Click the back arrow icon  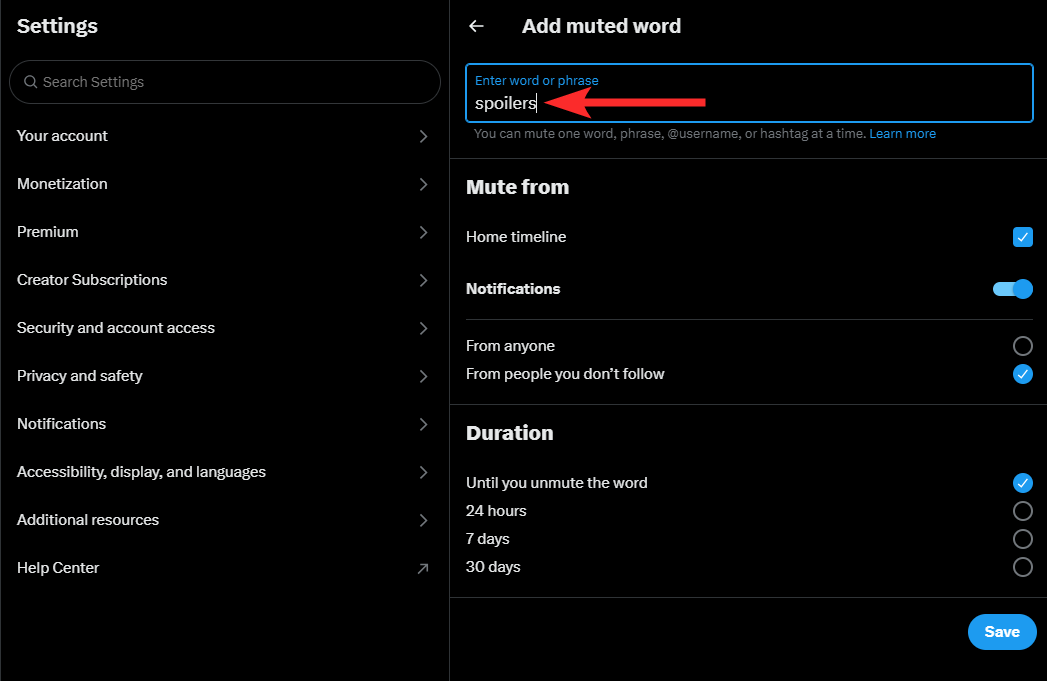pos(476,27)
